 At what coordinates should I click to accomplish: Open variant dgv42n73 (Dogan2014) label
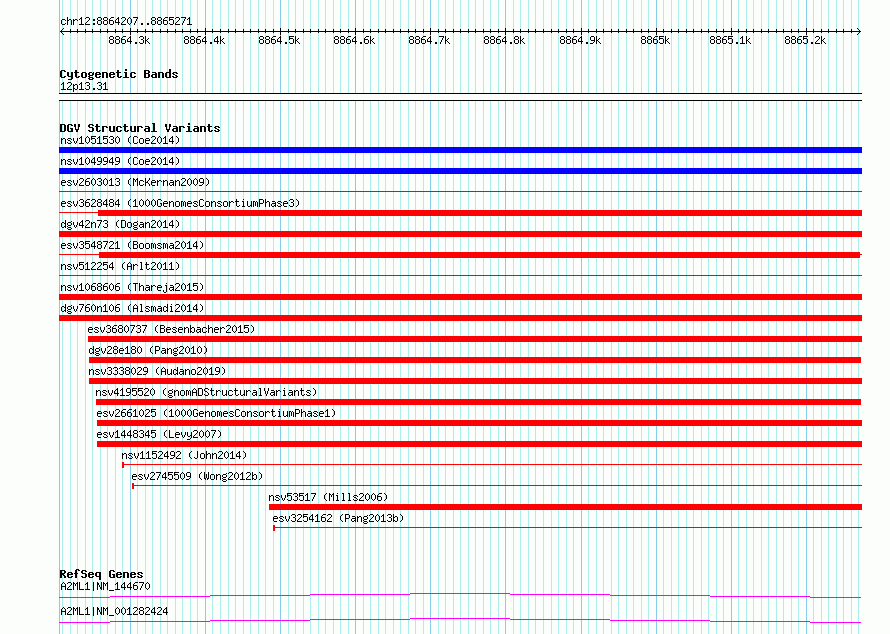pos(120,224)
